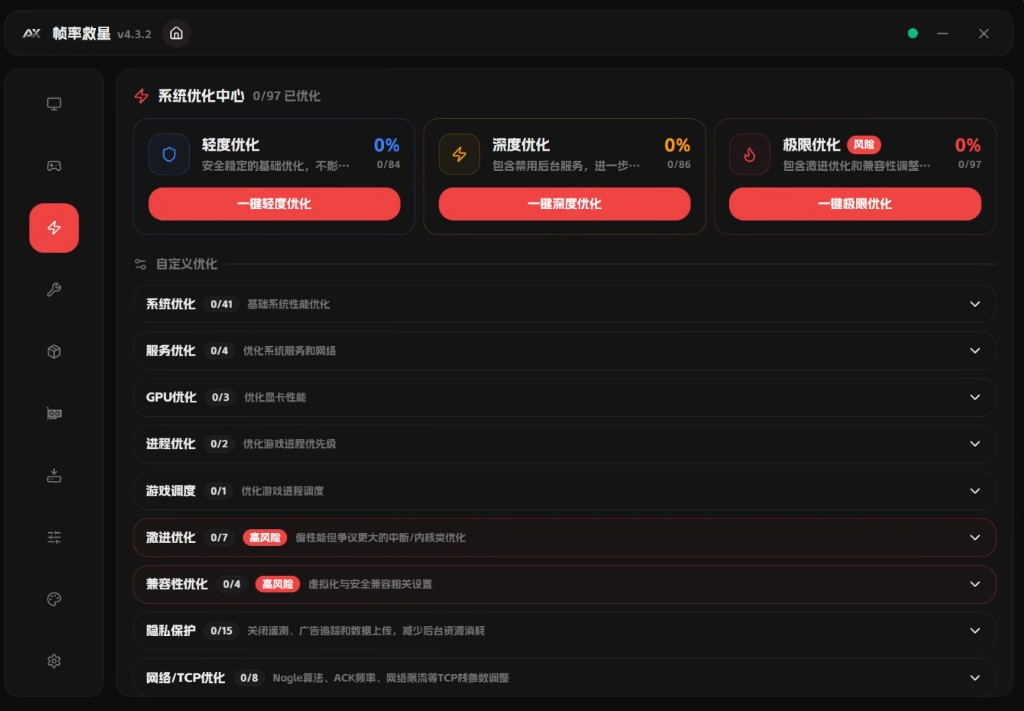Expand the 网络/TCP优化 section

click(974, 677)
